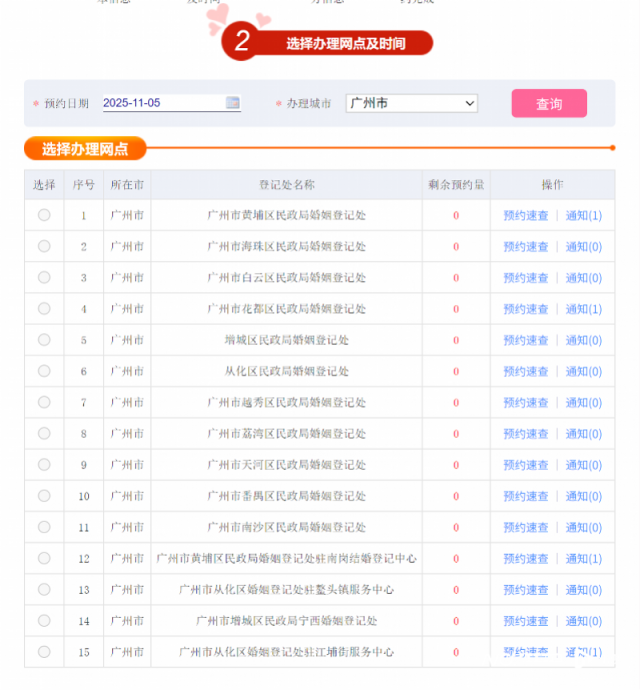This screenshot has width=640, height=690.
Task: Click 广州市天河区民政局婚姻登记处 name cell
Action: pos(287,465)
